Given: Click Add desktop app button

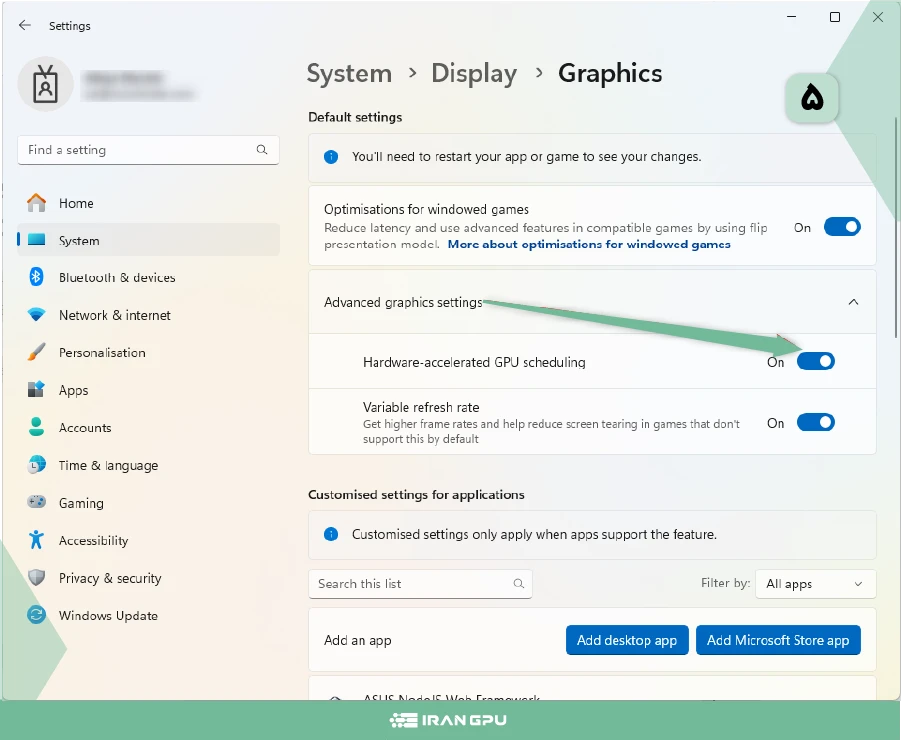Looking at the screenshot, I should tap(627, 640).
